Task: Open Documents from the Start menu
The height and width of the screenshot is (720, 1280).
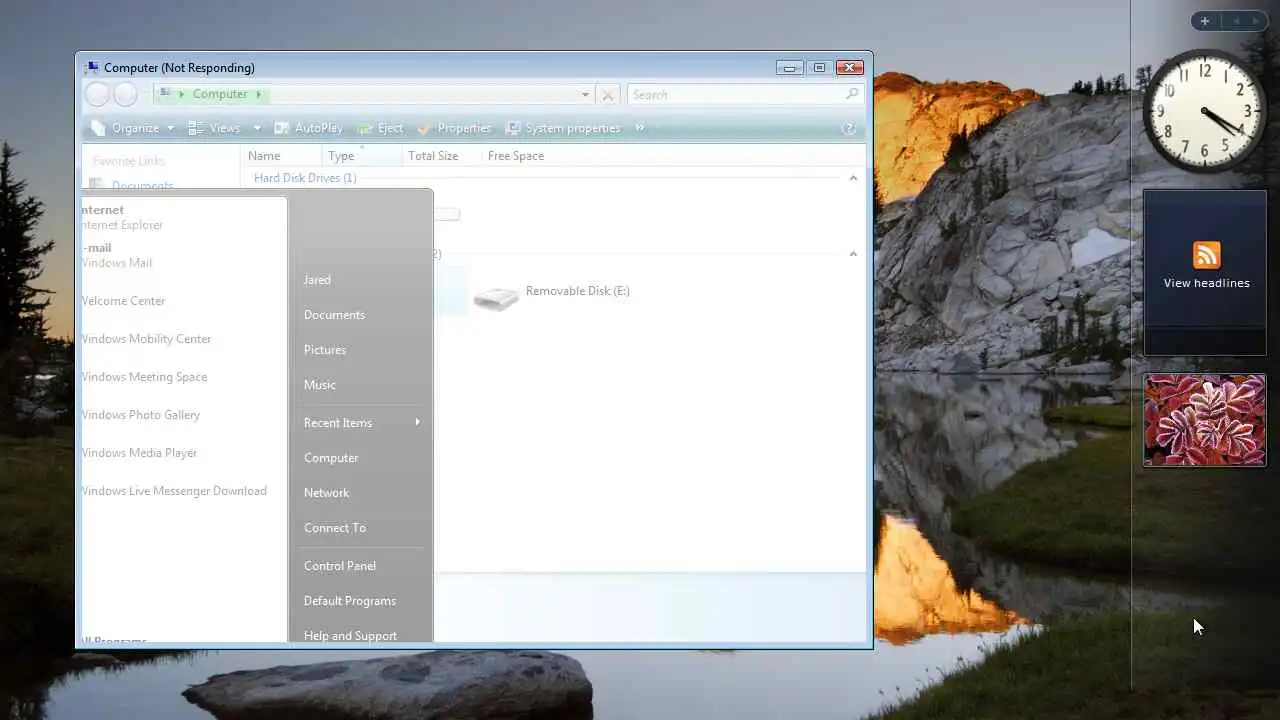Action: [334, 315]
